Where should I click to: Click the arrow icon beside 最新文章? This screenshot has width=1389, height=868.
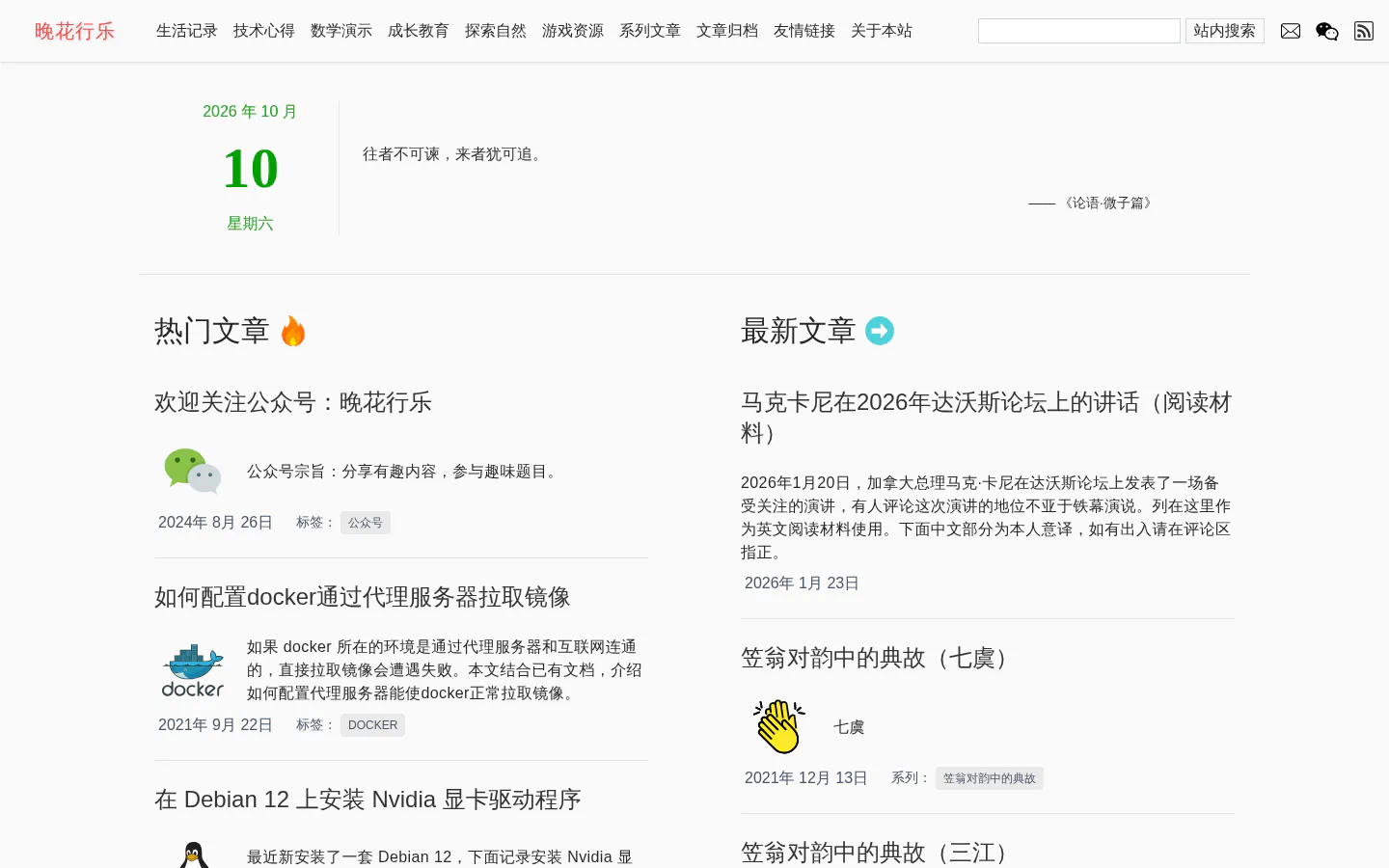880,331
